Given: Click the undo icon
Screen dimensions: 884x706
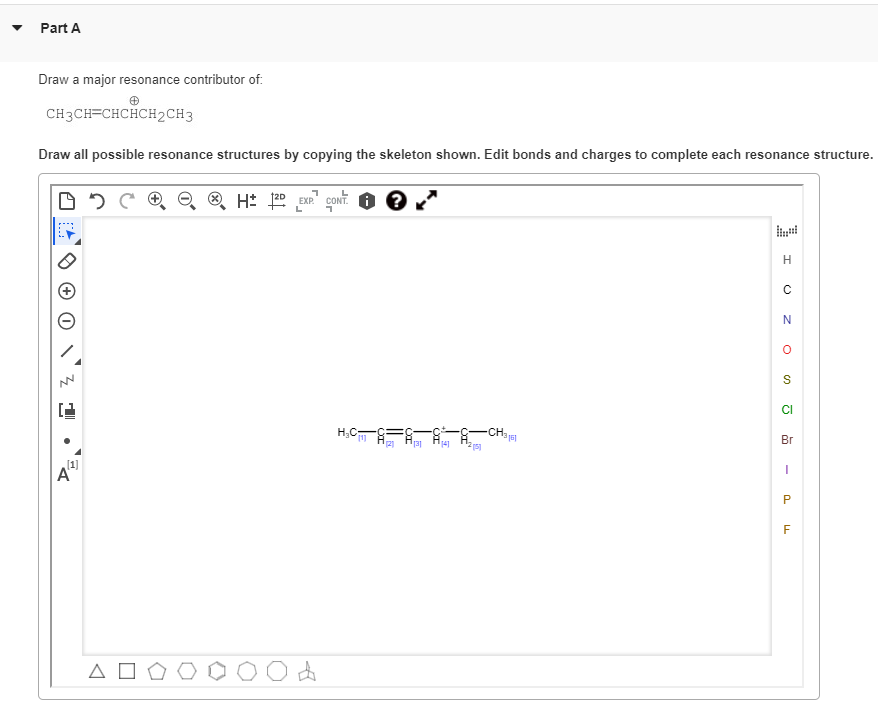Looking at the screenshot, I should (x=97, y=200).
